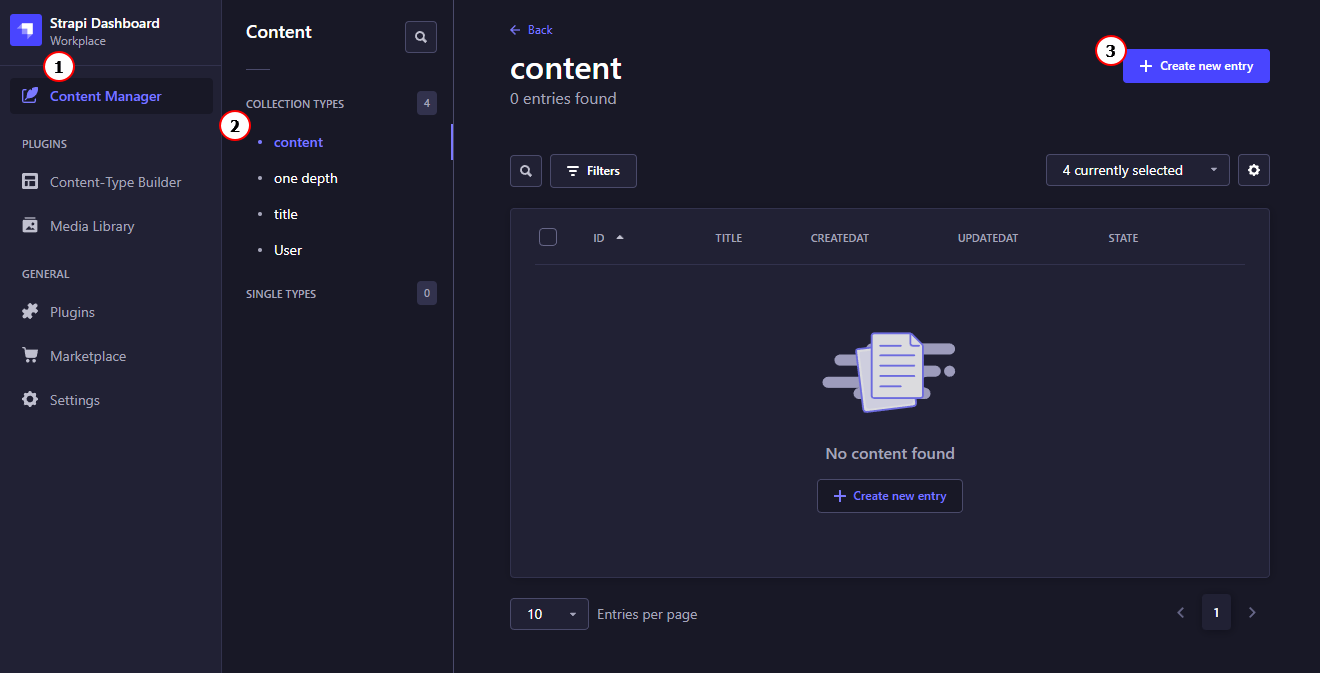
Task: Open the entries per page dropdown
Action: [550, 614]
